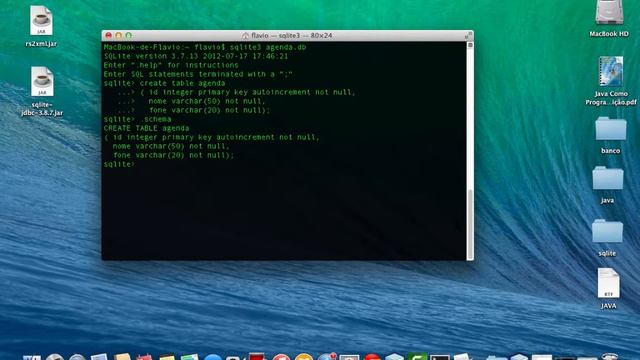Click the 'Enter ".help" for instructions' line
Screen dimensions: 640x360
[x=171, y=65]
